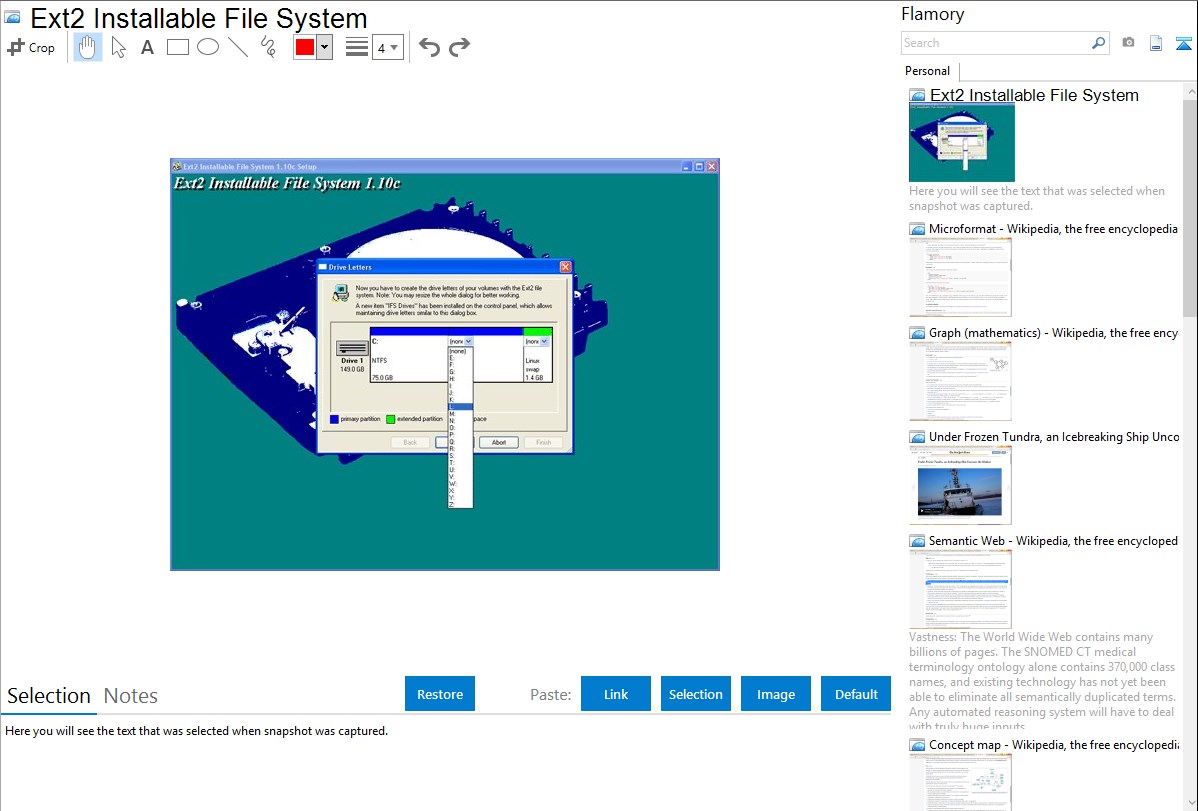1198x811 pixels.
Task: Click the icon beside the Microformat entry
Action: [x=917, y=229]
